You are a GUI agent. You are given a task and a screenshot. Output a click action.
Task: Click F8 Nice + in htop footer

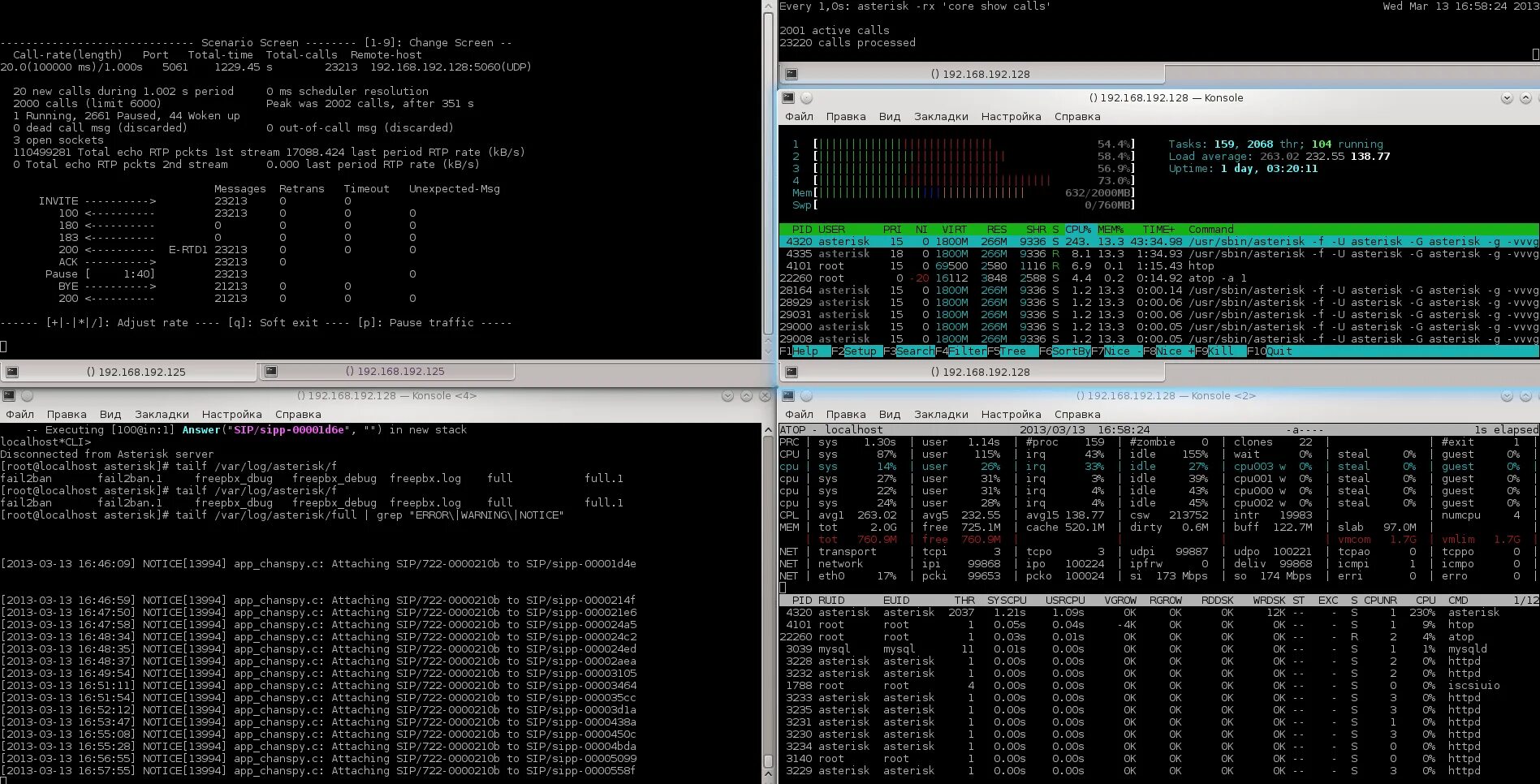click(x=1168, y=351)
